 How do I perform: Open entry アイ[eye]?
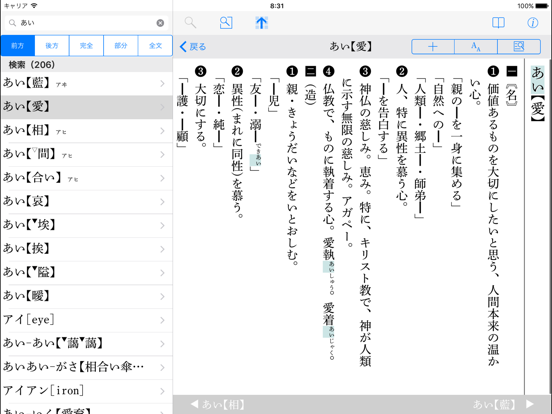(87, 320)
